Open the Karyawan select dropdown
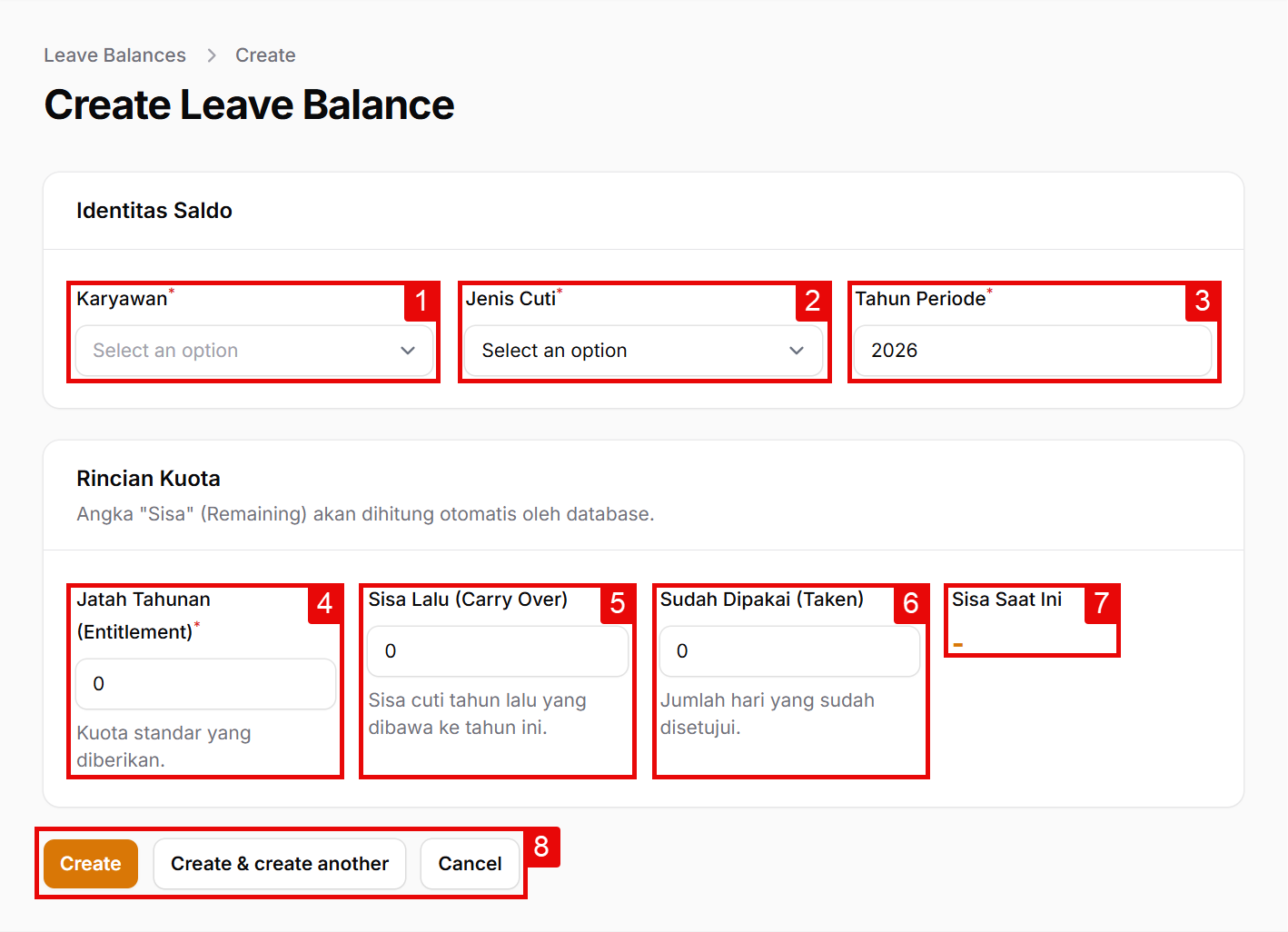 (x=241, y=351)
